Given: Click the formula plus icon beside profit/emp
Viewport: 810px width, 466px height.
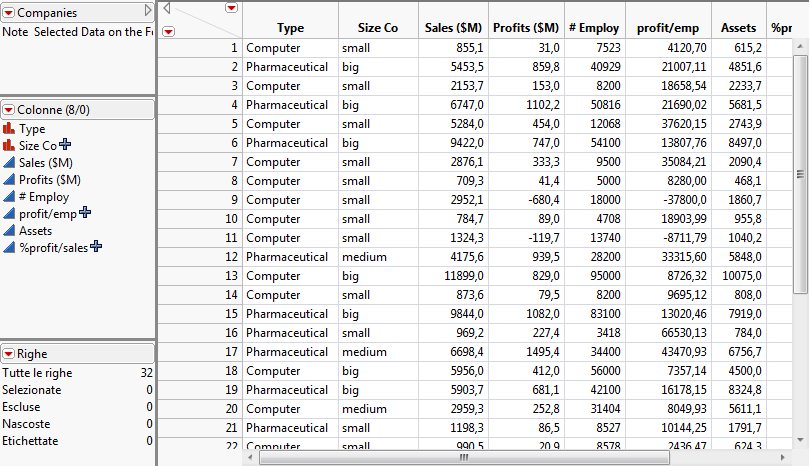Looking at the screenshot, I should (86, 213).
